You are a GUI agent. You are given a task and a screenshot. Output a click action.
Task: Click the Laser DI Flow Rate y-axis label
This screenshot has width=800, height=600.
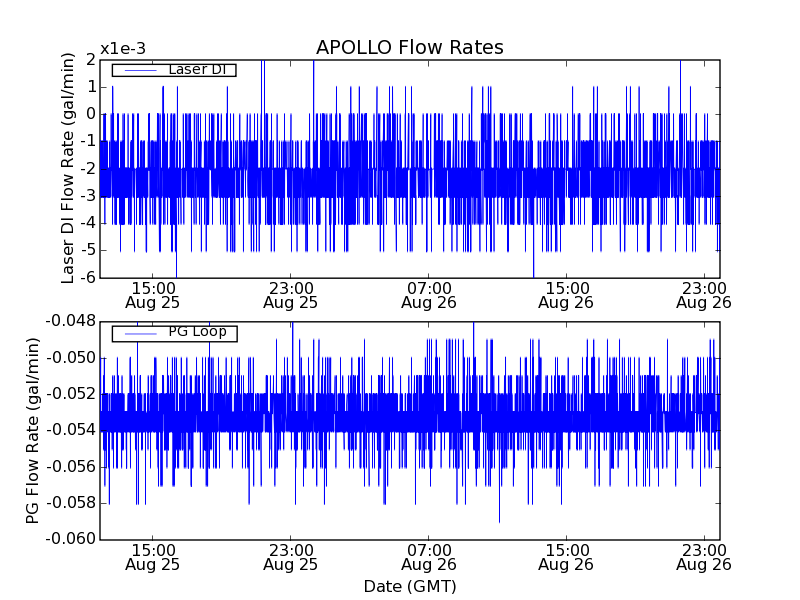(x=69, y=168)
